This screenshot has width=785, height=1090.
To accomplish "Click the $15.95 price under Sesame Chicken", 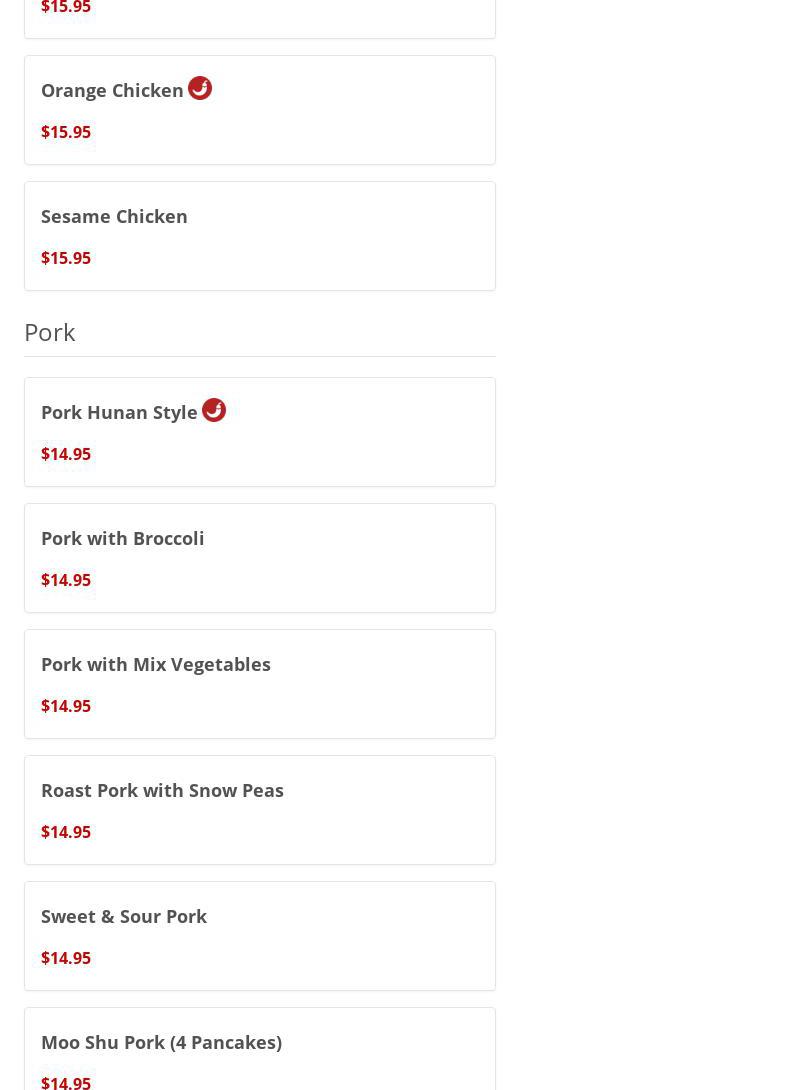I will (x=66, y=258).
